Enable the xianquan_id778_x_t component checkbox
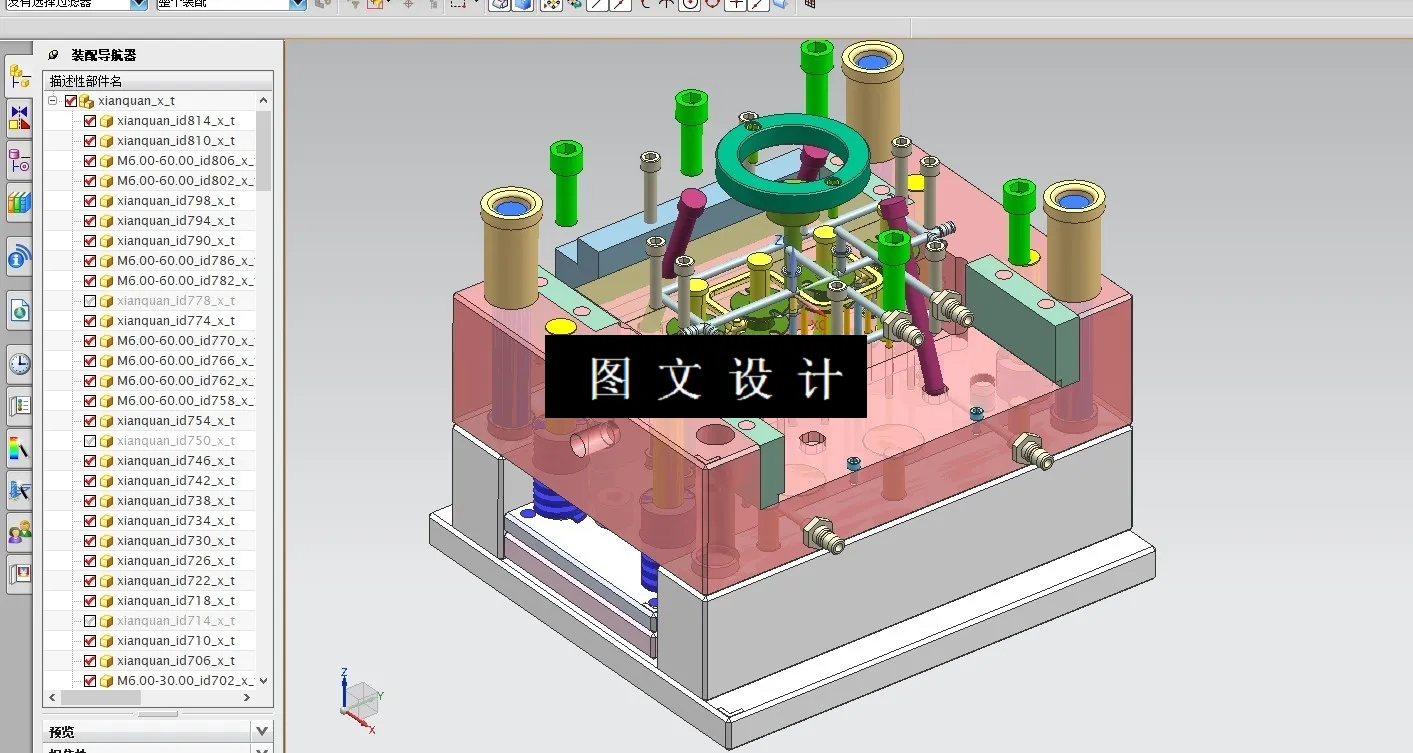Viewport: 1413px width, 753px height. (89, 300)
